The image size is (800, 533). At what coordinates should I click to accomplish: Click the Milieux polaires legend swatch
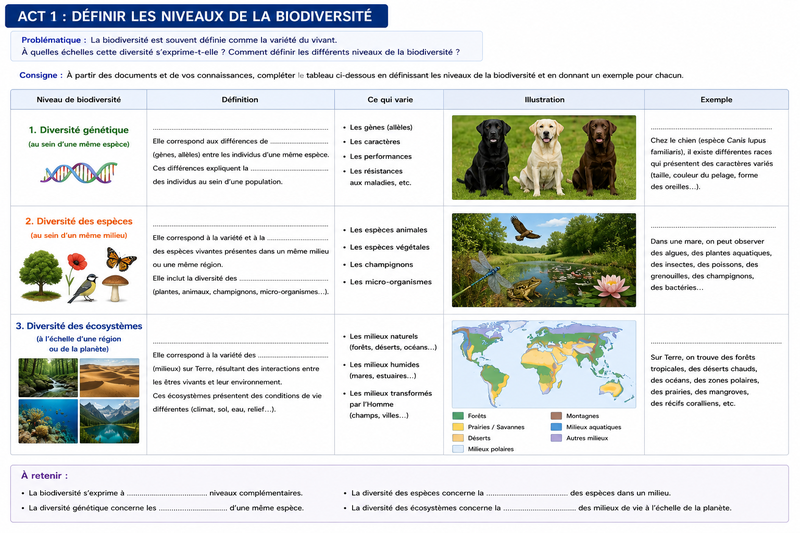(458, 449)
